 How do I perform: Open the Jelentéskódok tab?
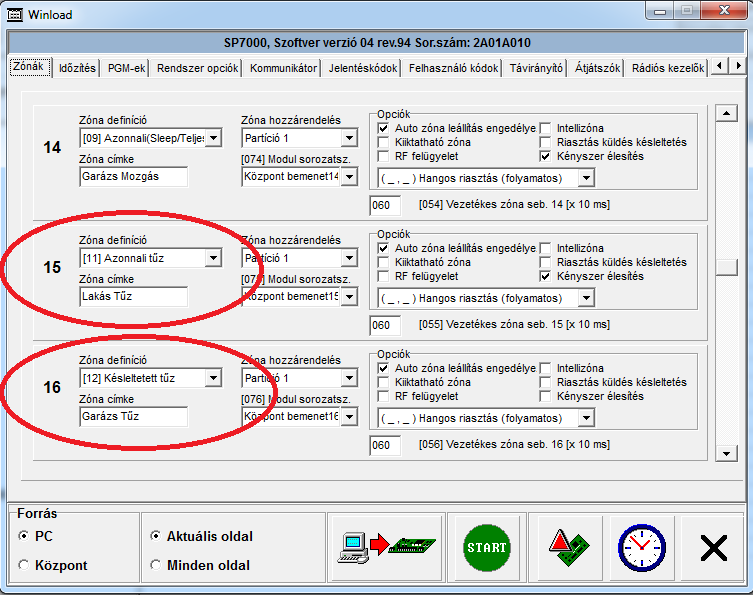(x=363, y=68)
